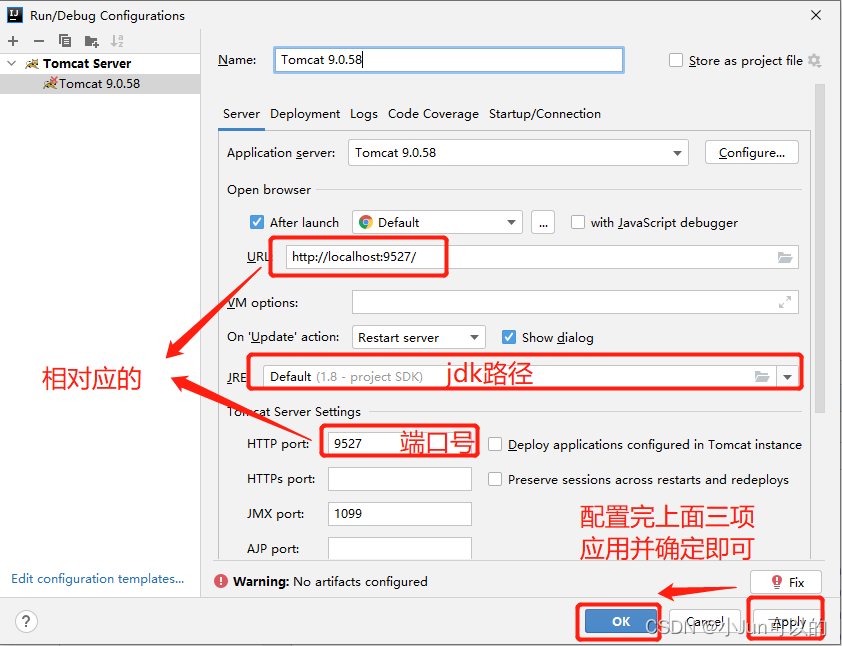Click the browser ellipsis button
The image size is (842, 646).
pyautogui.click(x=543, y=222)
